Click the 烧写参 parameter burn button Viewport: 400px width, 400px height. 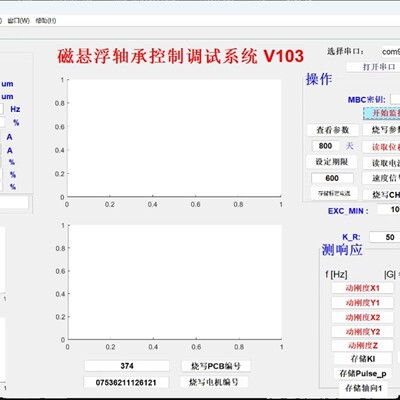click(381, 130)
